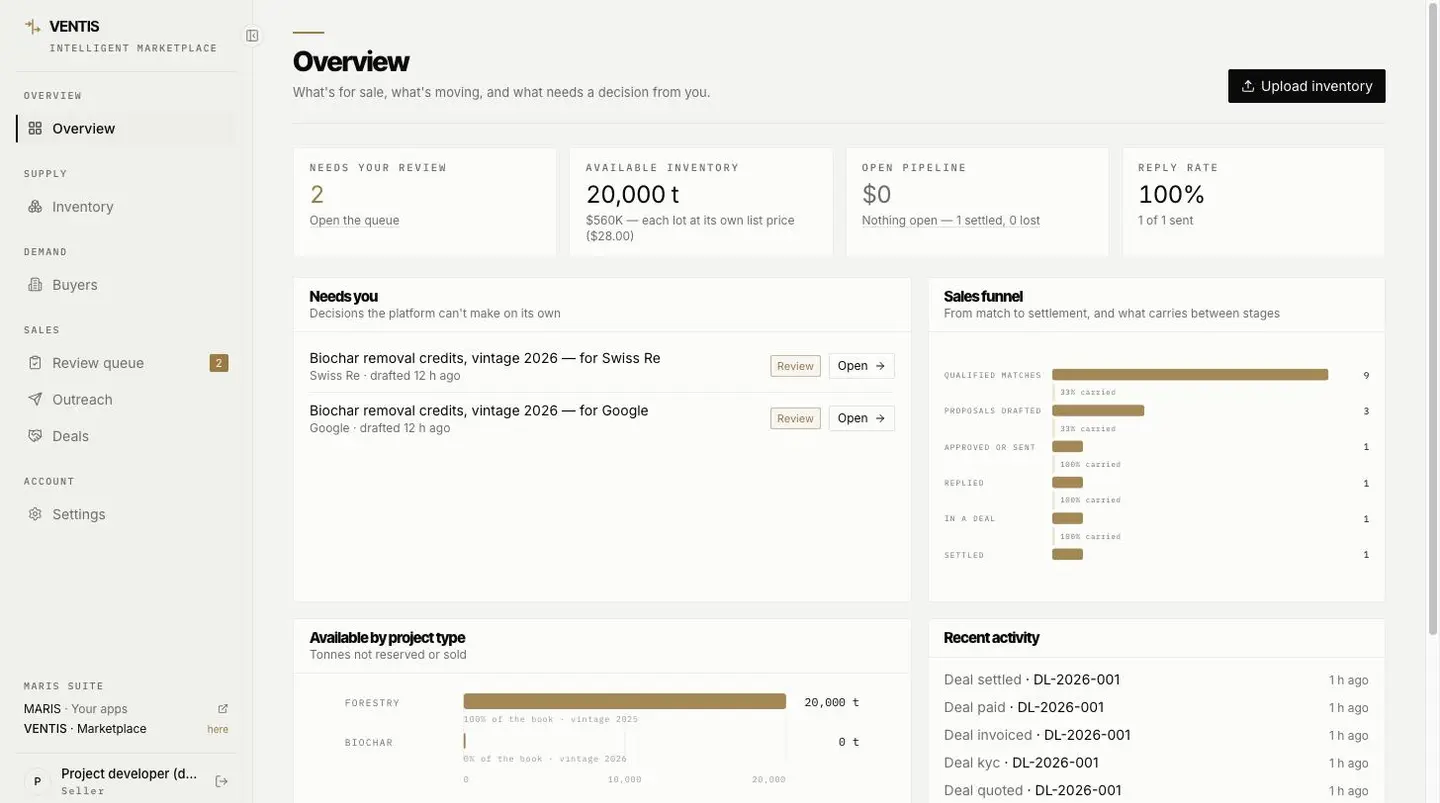Click the page scrollbar on the right edge
This screenshot has width=1440, height=803.
(x=1433, y=320)
